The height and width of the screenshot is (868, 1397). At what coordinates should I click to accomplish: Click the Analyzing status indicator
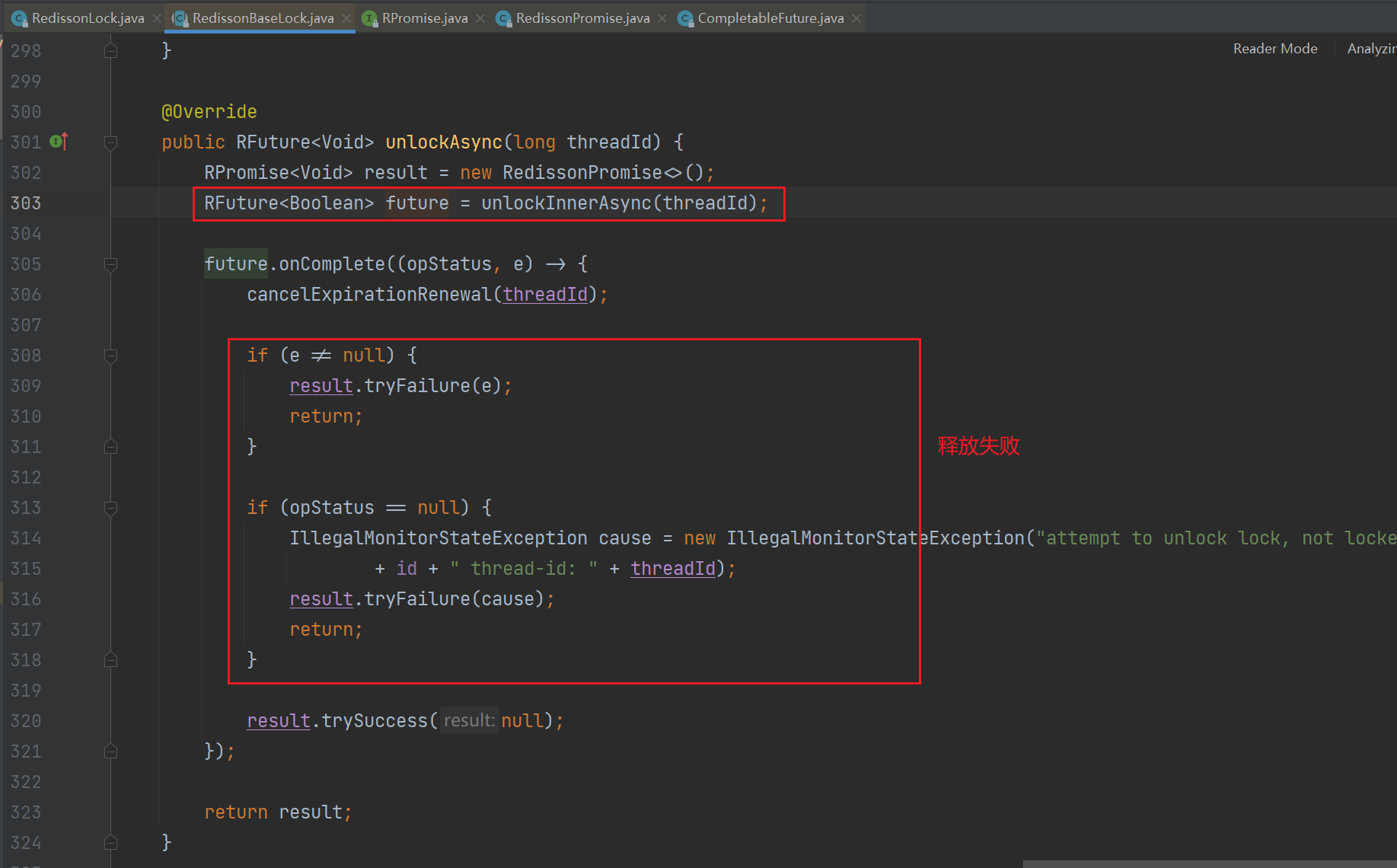coord(1371,49)
